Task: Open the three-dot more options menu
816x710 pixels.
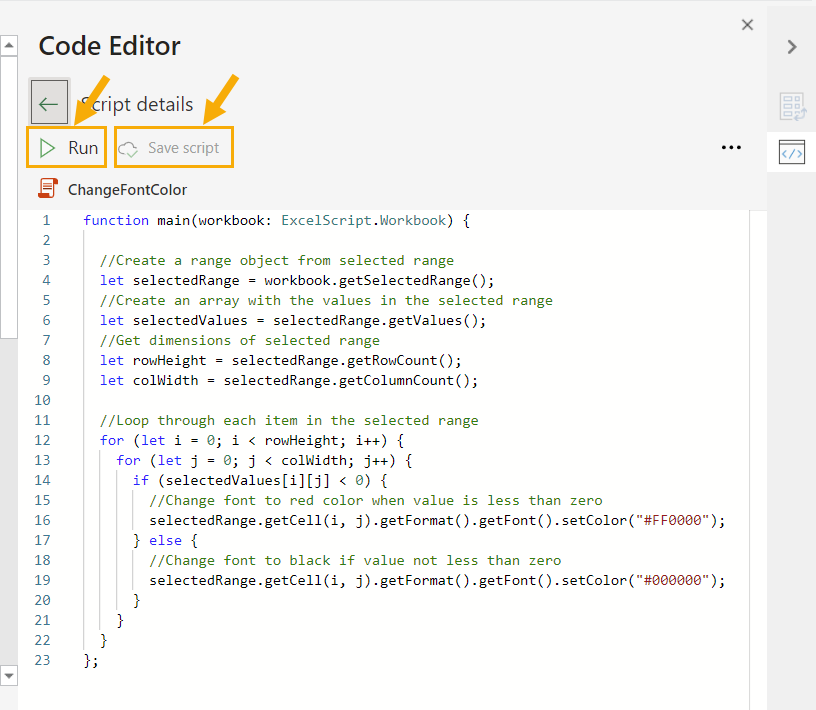Action: click(731, 148)
